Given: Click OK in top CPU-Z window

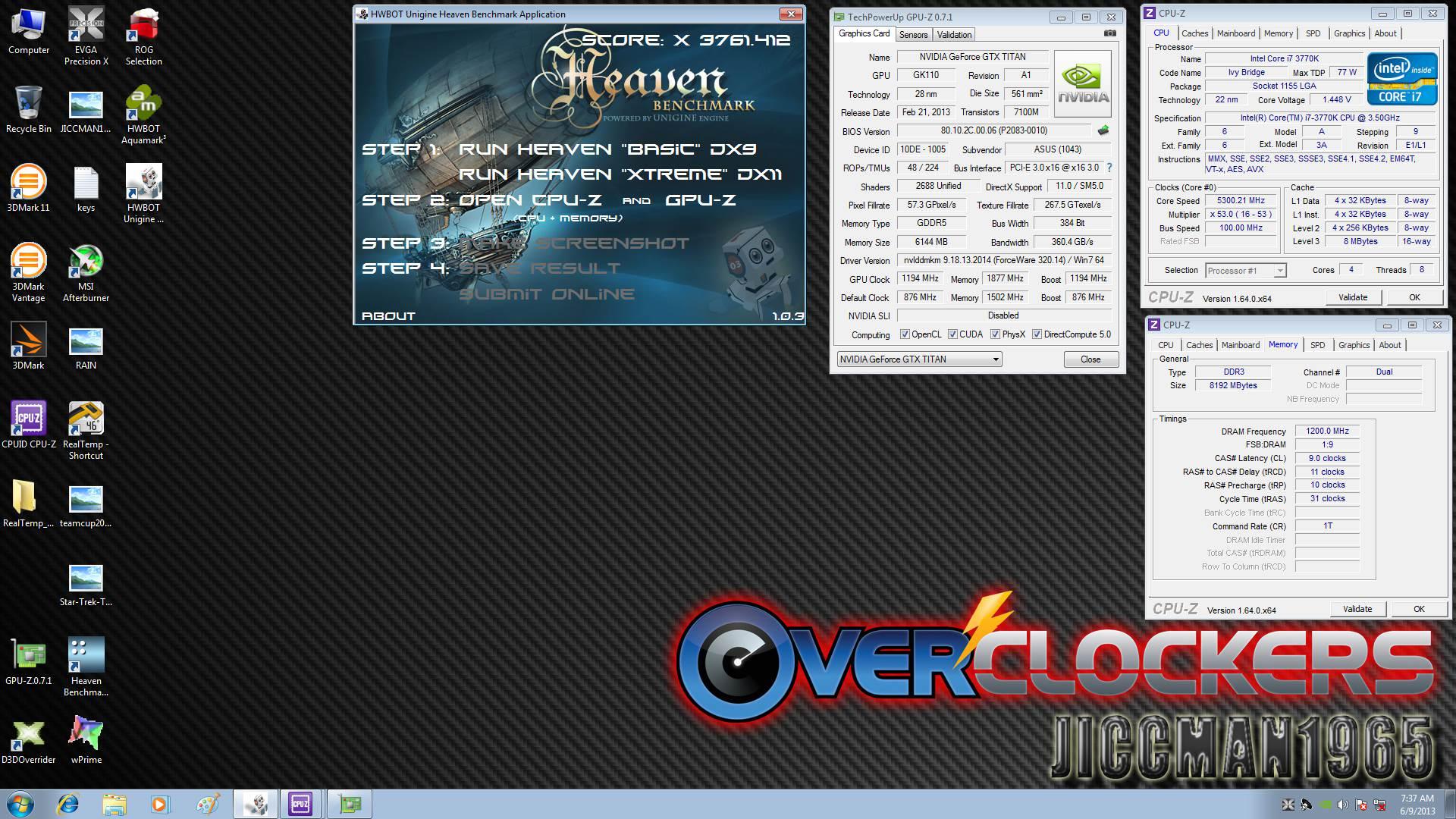Looking at the screenshot, I should (1414, 297).
